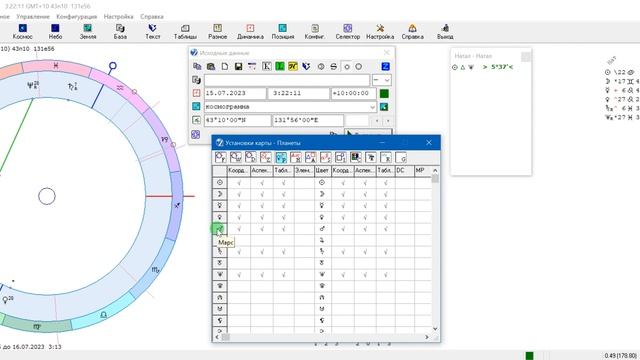Toggle Neptune first Коорд. checkmark
Image resolution: width=640 pixels, height=360 pixels.
[239, 275]
